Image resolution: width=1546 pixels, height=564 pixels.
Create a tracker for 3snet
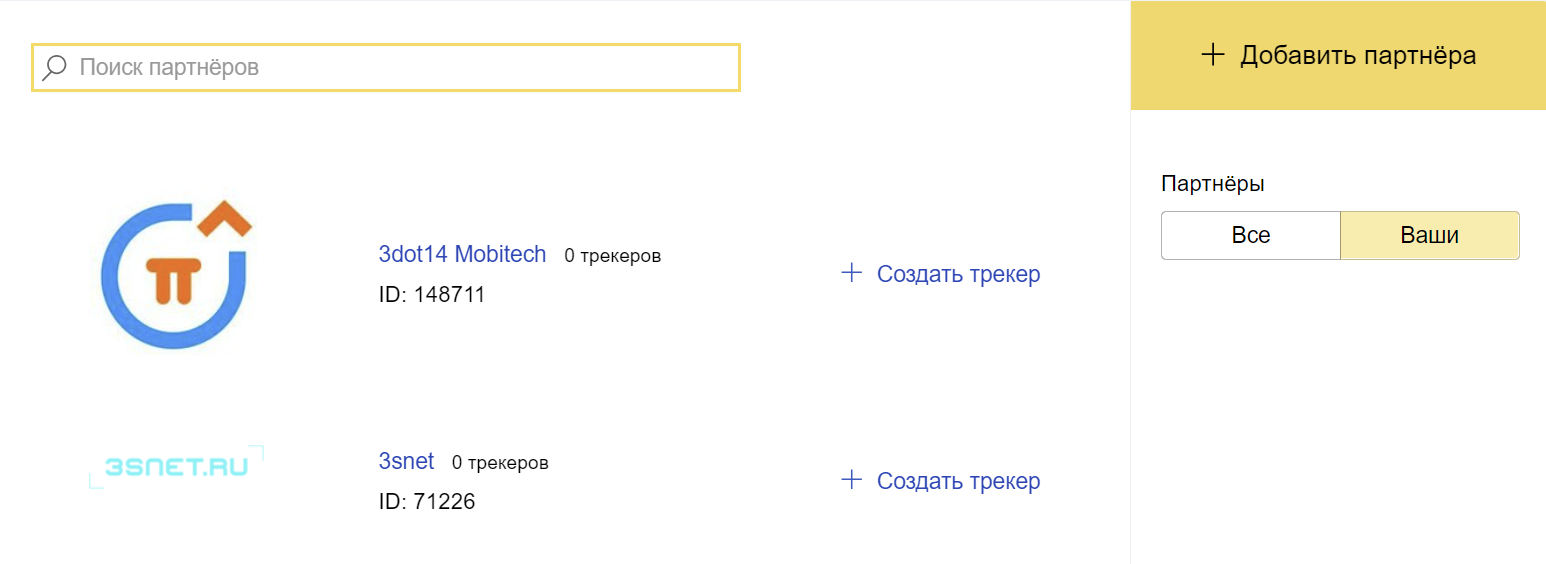pos(958,481)
